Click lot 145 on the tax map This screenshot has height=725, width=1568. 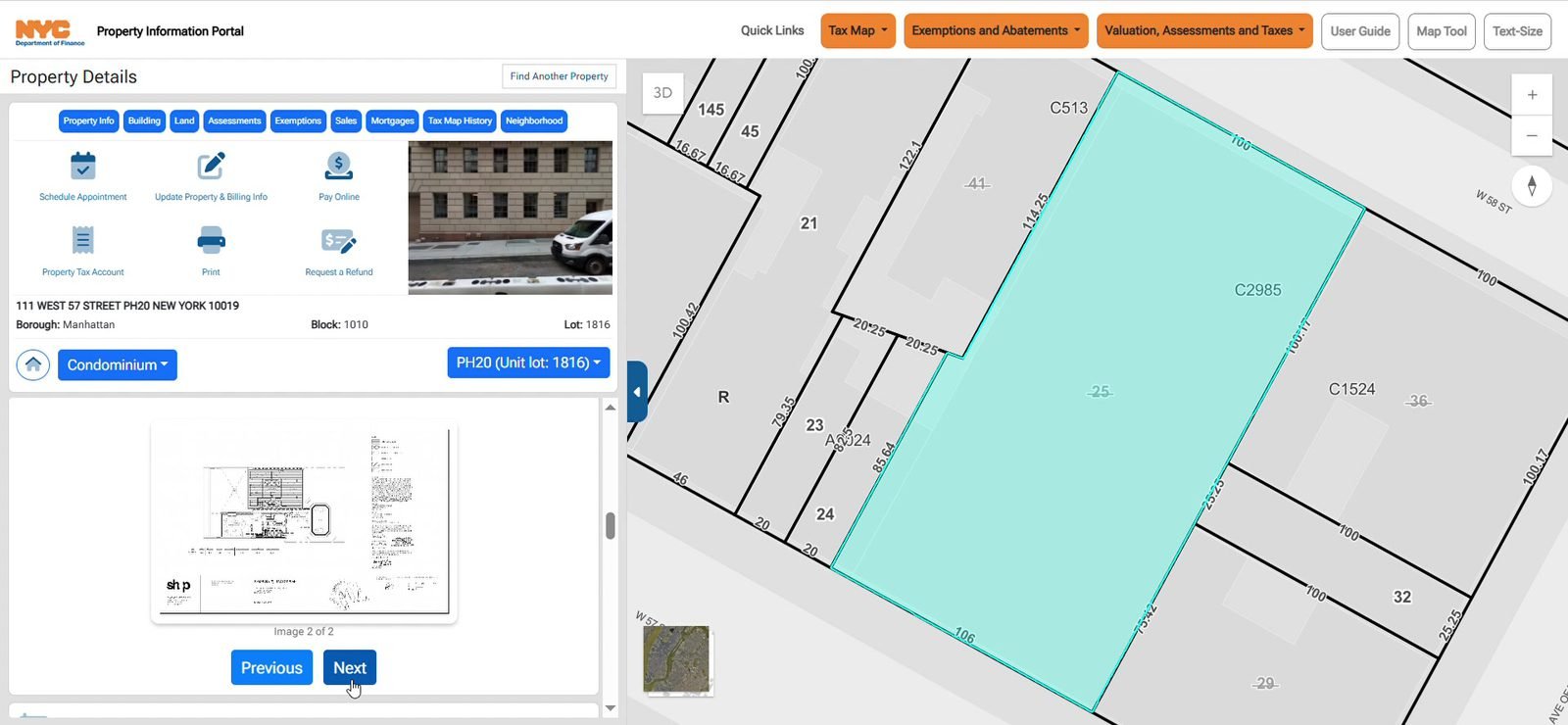coord(710,110)
